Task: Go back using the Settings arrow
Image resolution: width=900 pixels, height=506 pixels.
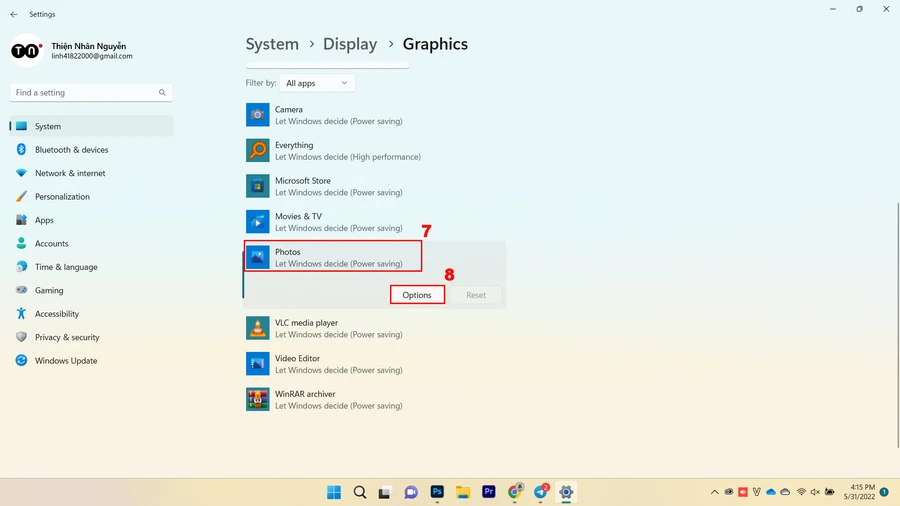Action: click(14, 14)
